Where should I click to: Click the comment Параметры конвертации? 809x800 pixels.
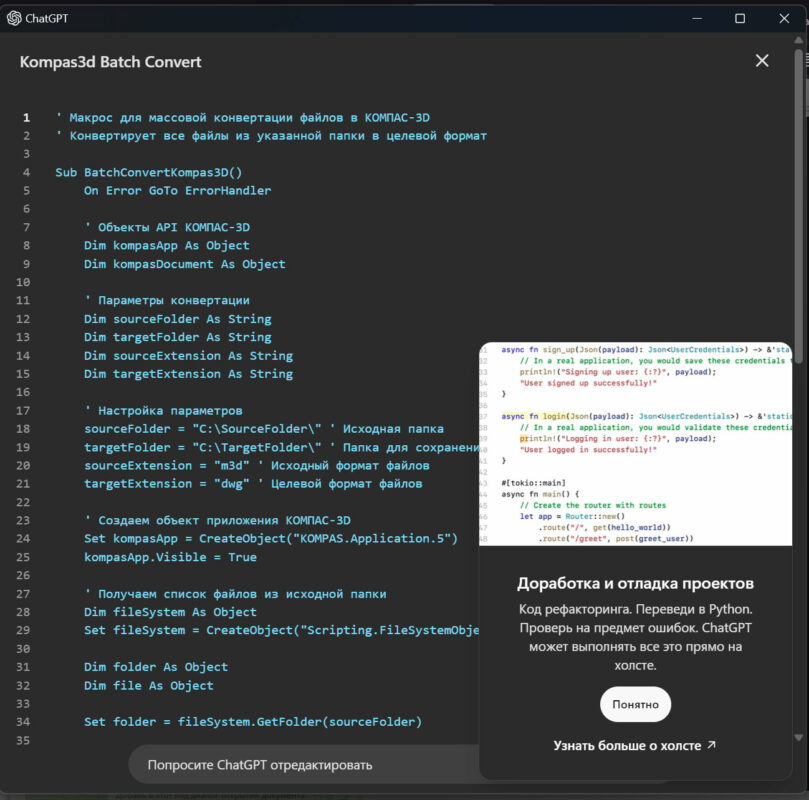point(167,301)
